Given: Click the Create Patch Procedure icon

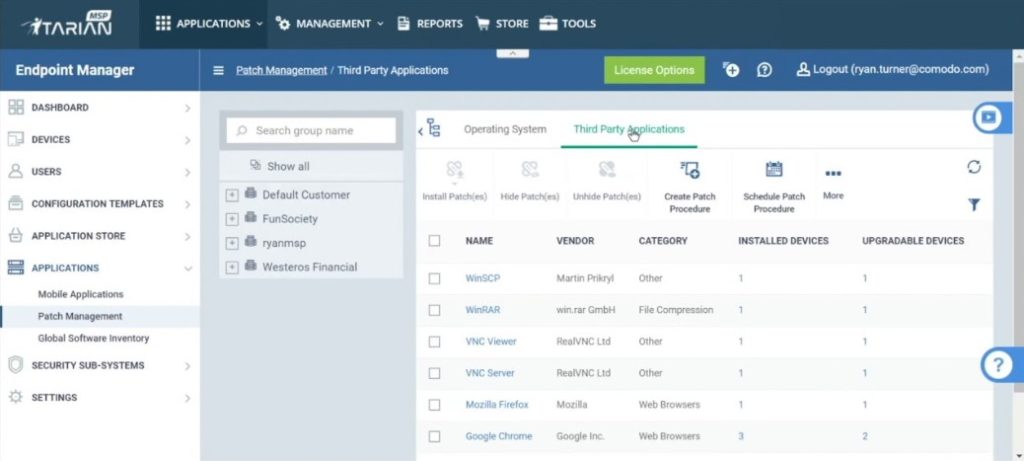Looking at the screenshot, I should pos(690,170).
